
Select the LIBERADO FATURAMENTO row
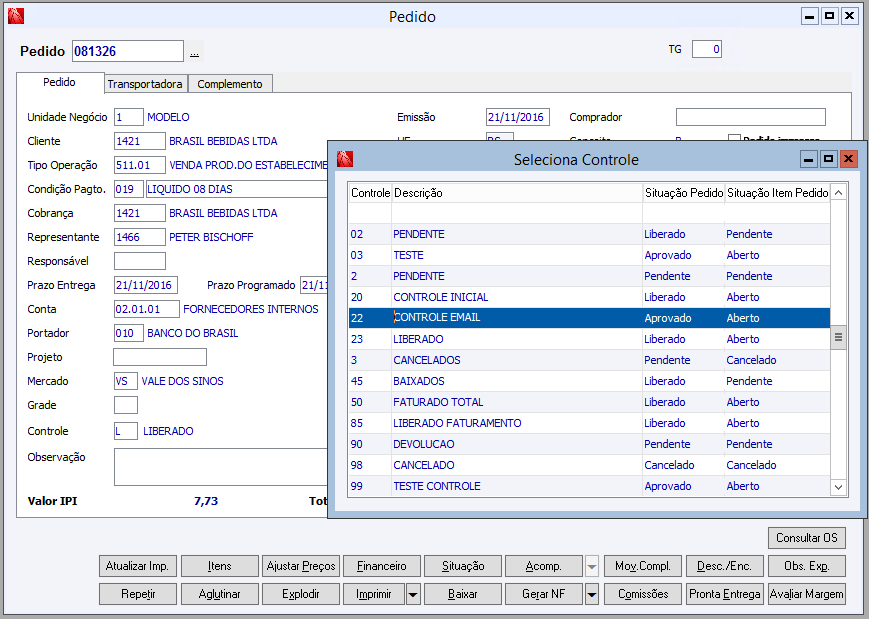pyautogui.click(x=456, y=423)
